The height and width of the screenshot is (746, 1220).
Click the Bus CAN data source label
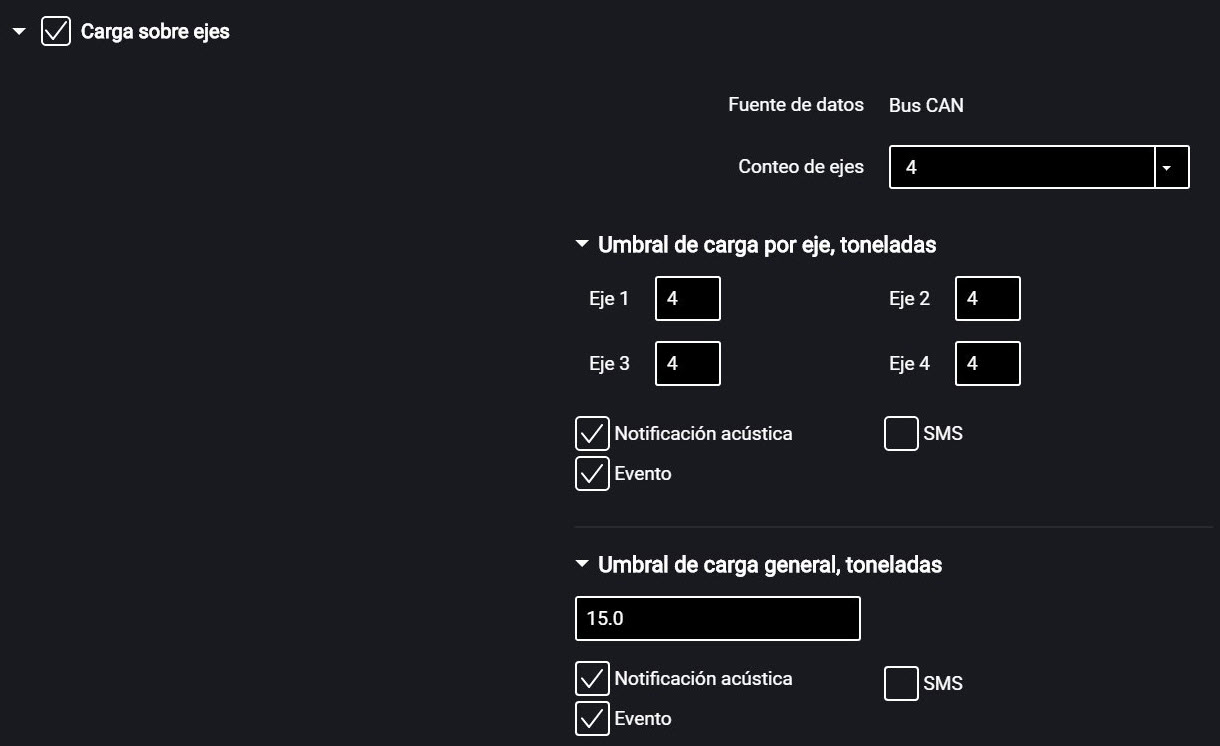pos(925,105)
